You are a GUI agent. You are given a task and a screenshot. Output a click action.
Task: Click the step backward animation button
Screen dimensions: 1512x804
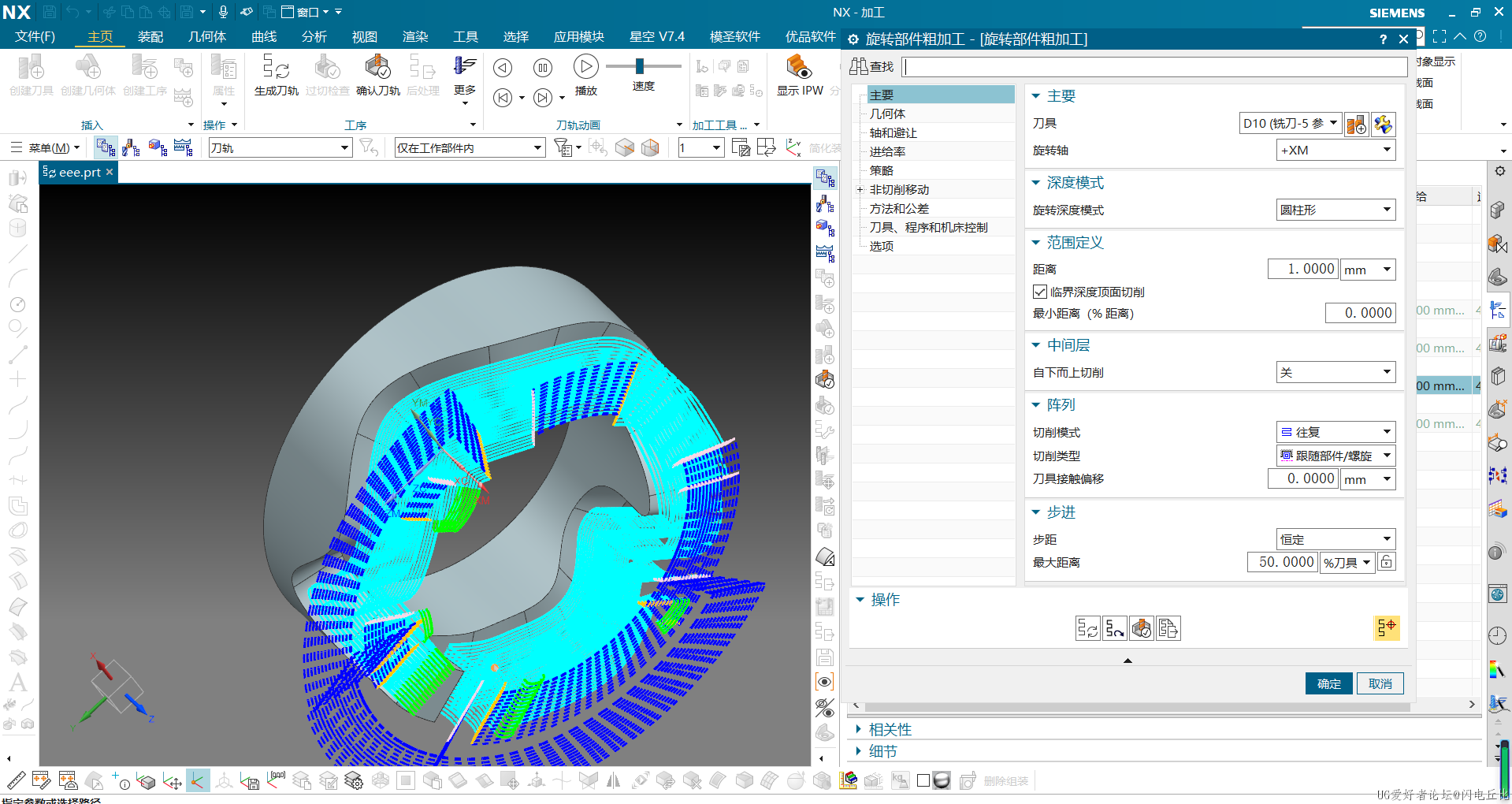503,98
